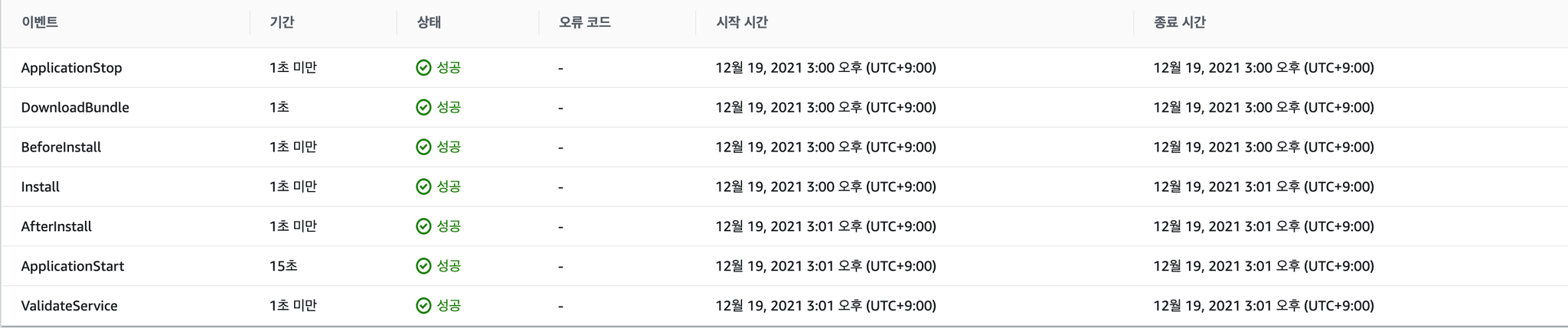Click the ApplicationStop success checkmark icon

(x=423, y=67)
